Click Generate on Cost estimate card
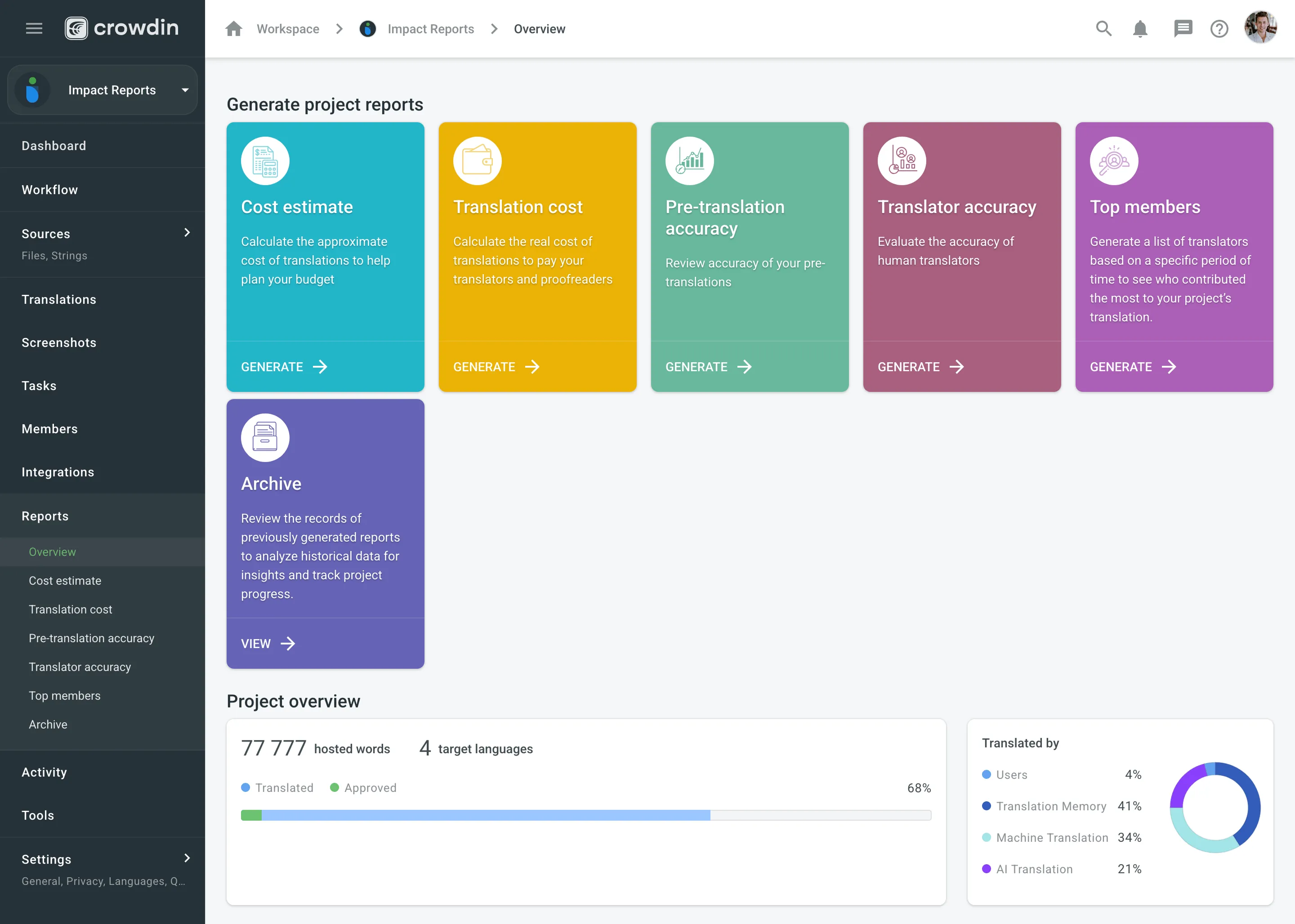Image resolution: width=1295 pixels, height=924 pixels. [x=284, y=366]
